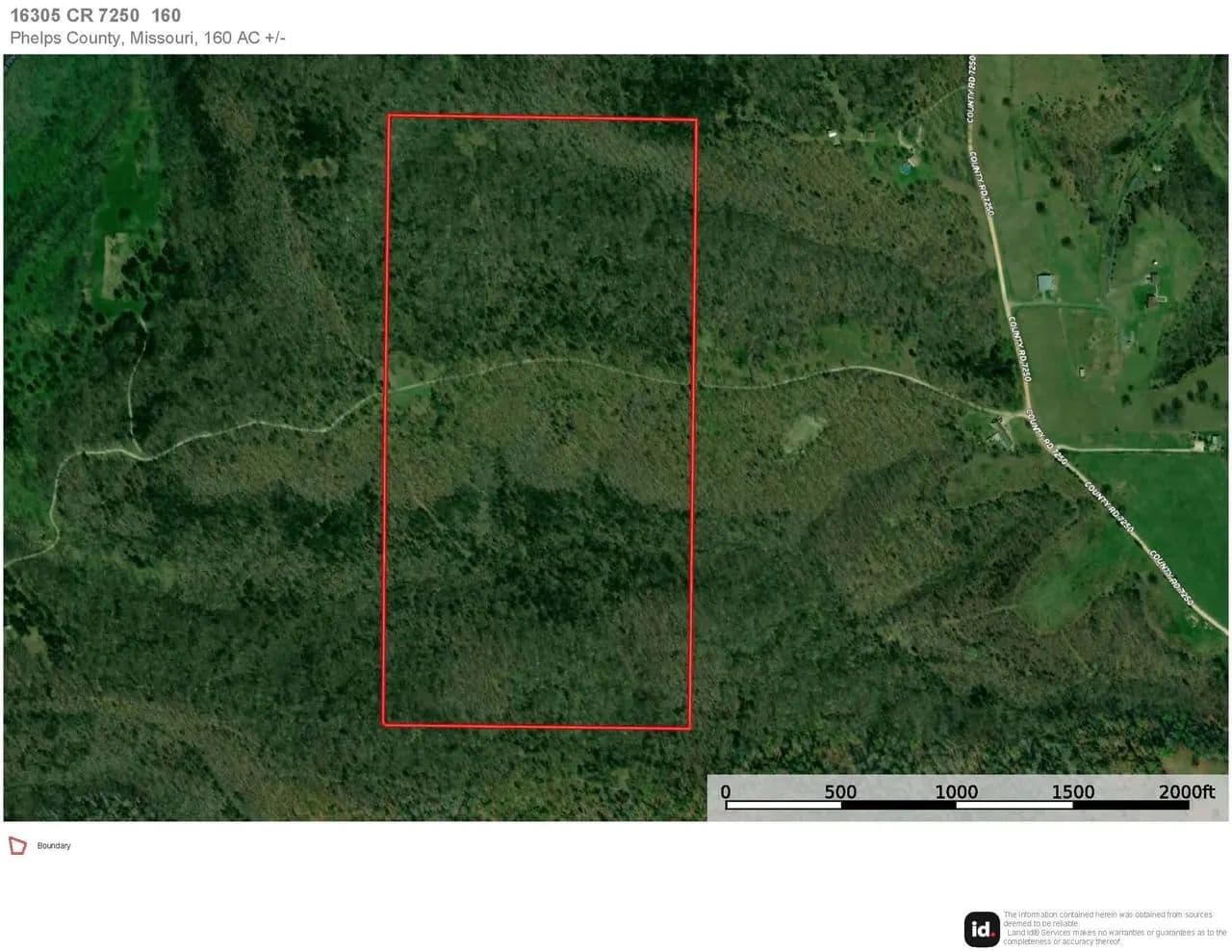Click the large gray-roofed building beside County Road
Screen dimensions: 1232x952
(1046, 284)
